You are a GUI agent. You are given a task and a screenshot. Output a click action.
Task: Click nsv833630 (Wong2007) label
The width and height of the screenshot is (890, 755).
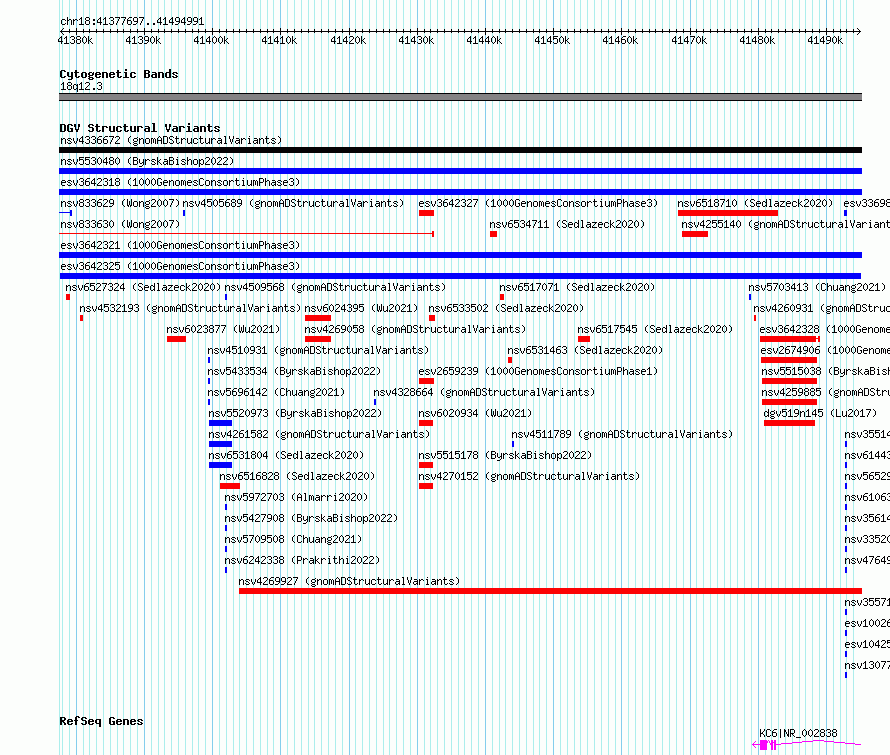pyautogui.click(x=120, y=224)
